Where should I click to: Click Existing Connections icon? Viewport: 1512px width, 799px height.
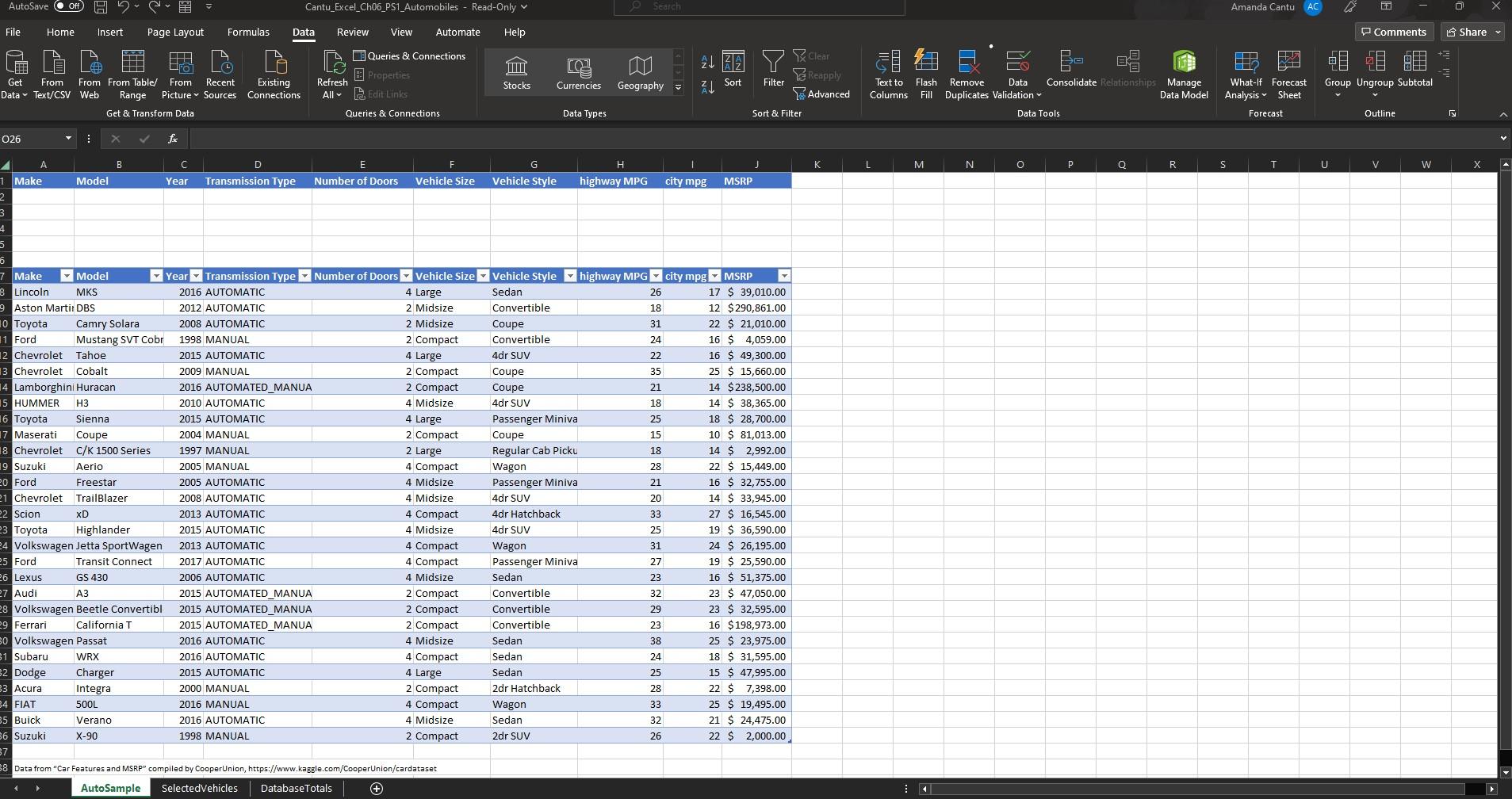pyautogui.click(x=274, y=75)
